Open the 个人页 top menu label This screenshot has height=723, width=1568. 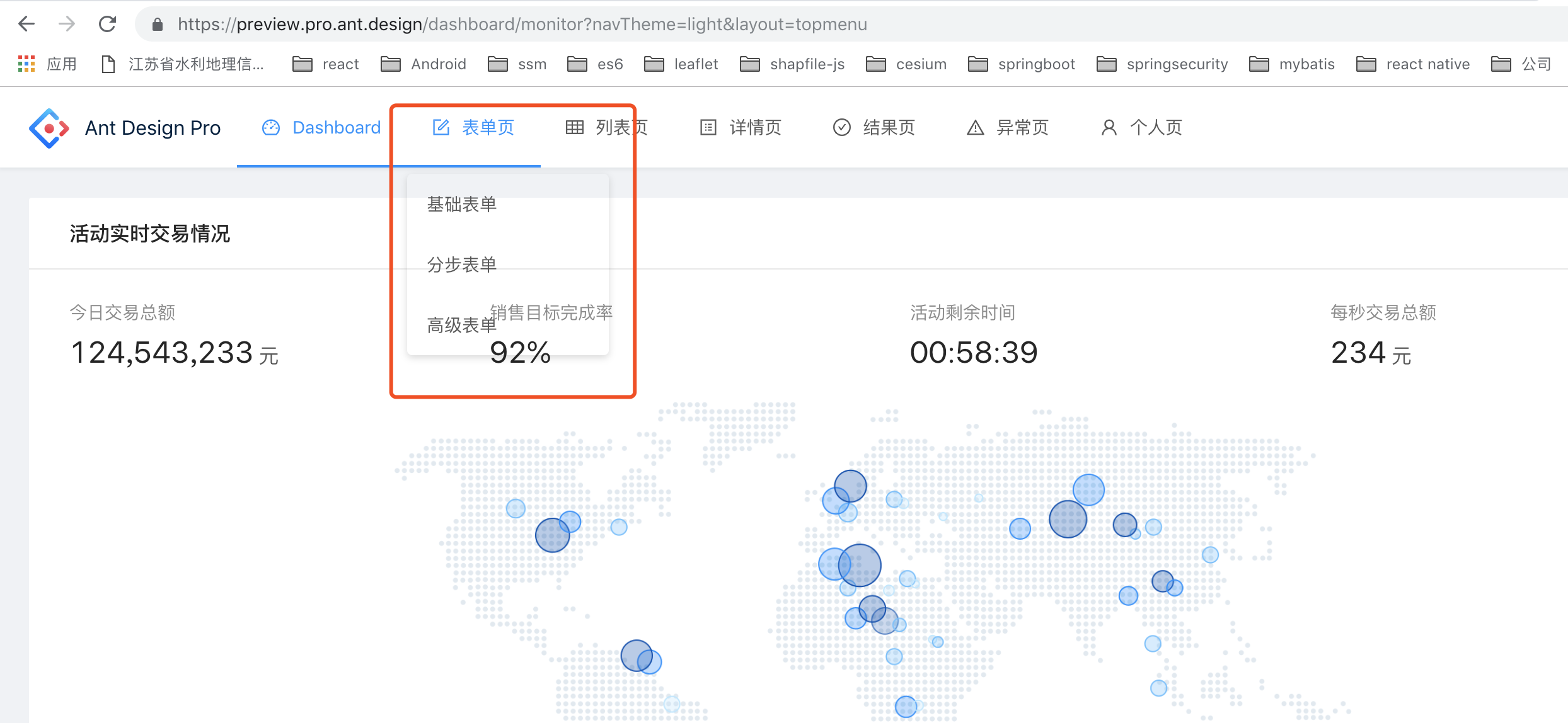coord(1156,127)
